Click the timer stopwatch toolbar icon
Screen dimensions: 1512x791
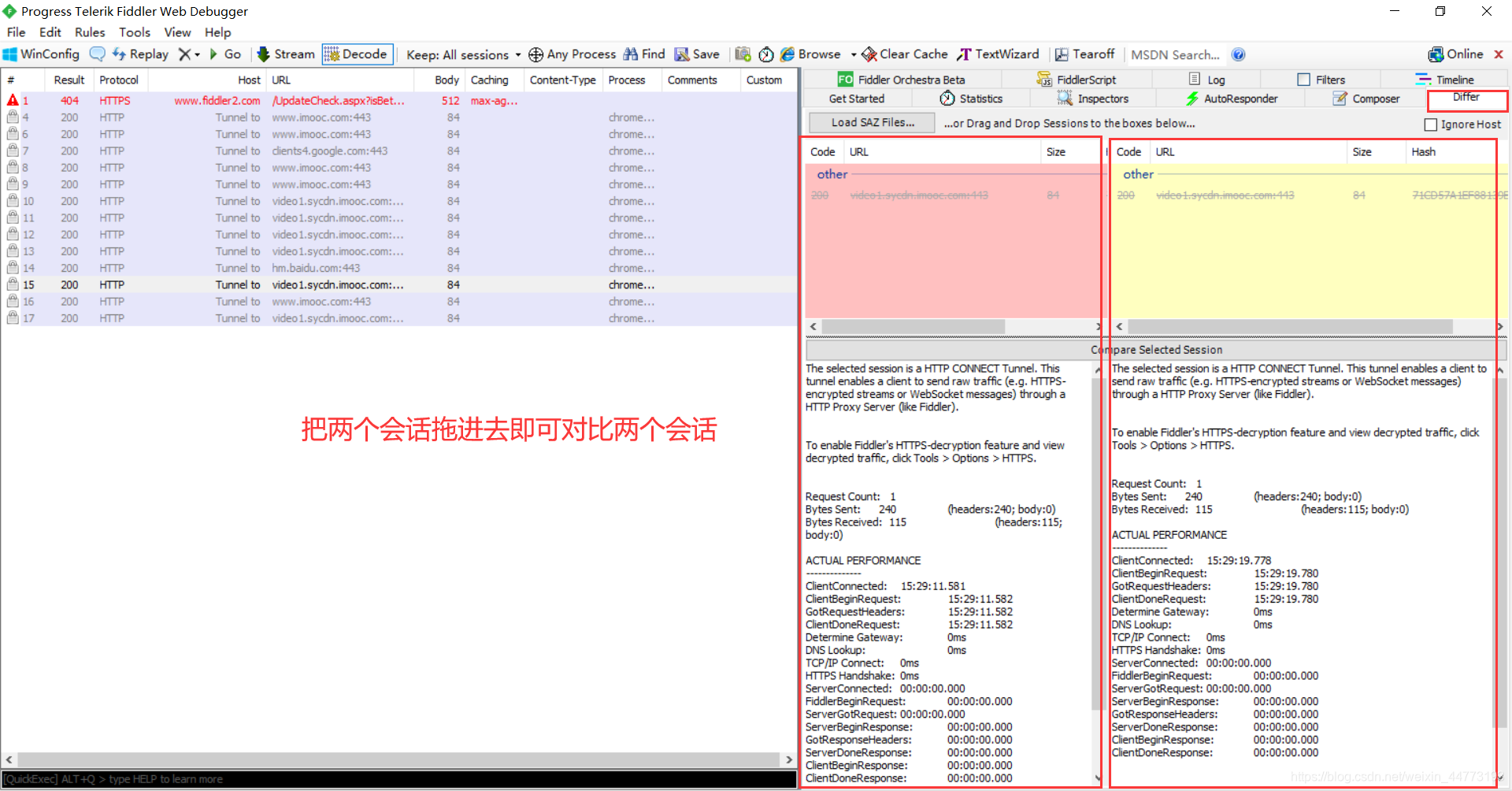click(765, 54)
